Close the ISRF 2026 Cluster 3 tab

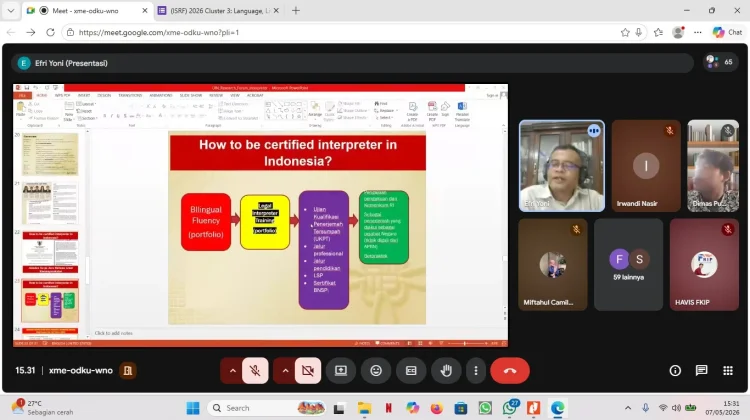(276, 11)
